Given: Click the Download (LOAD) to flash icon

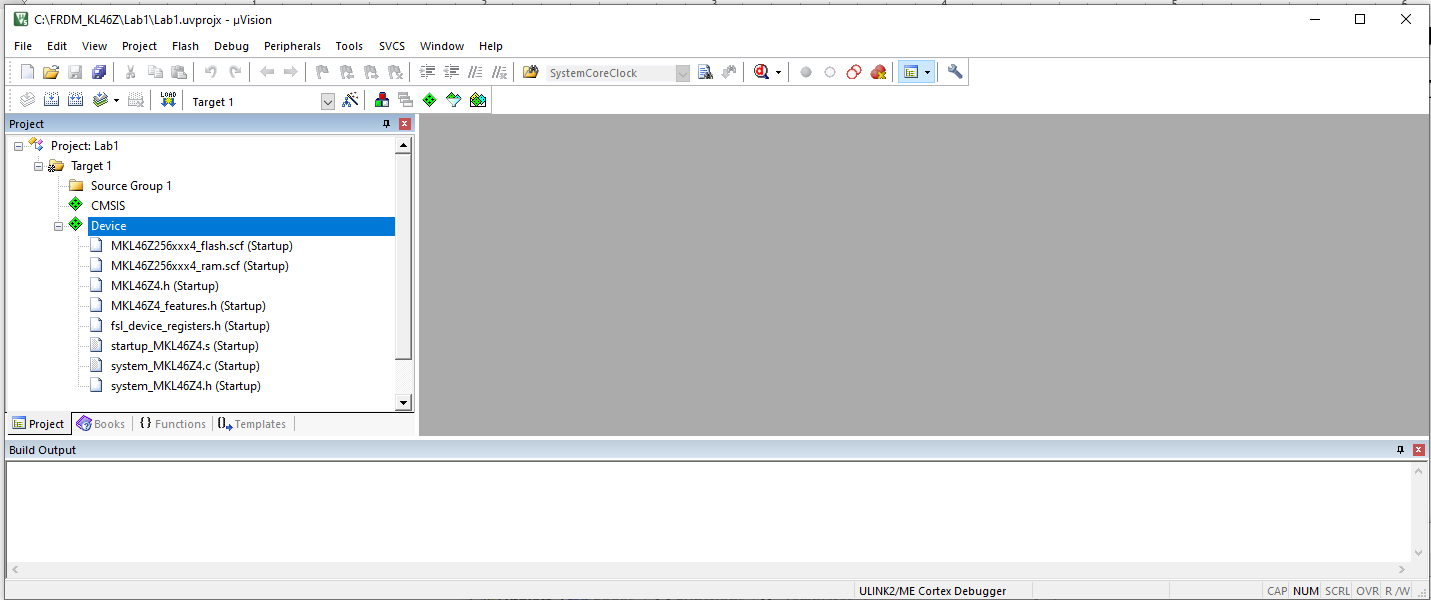Looking at the screenshot, I should tap(168, 100).
